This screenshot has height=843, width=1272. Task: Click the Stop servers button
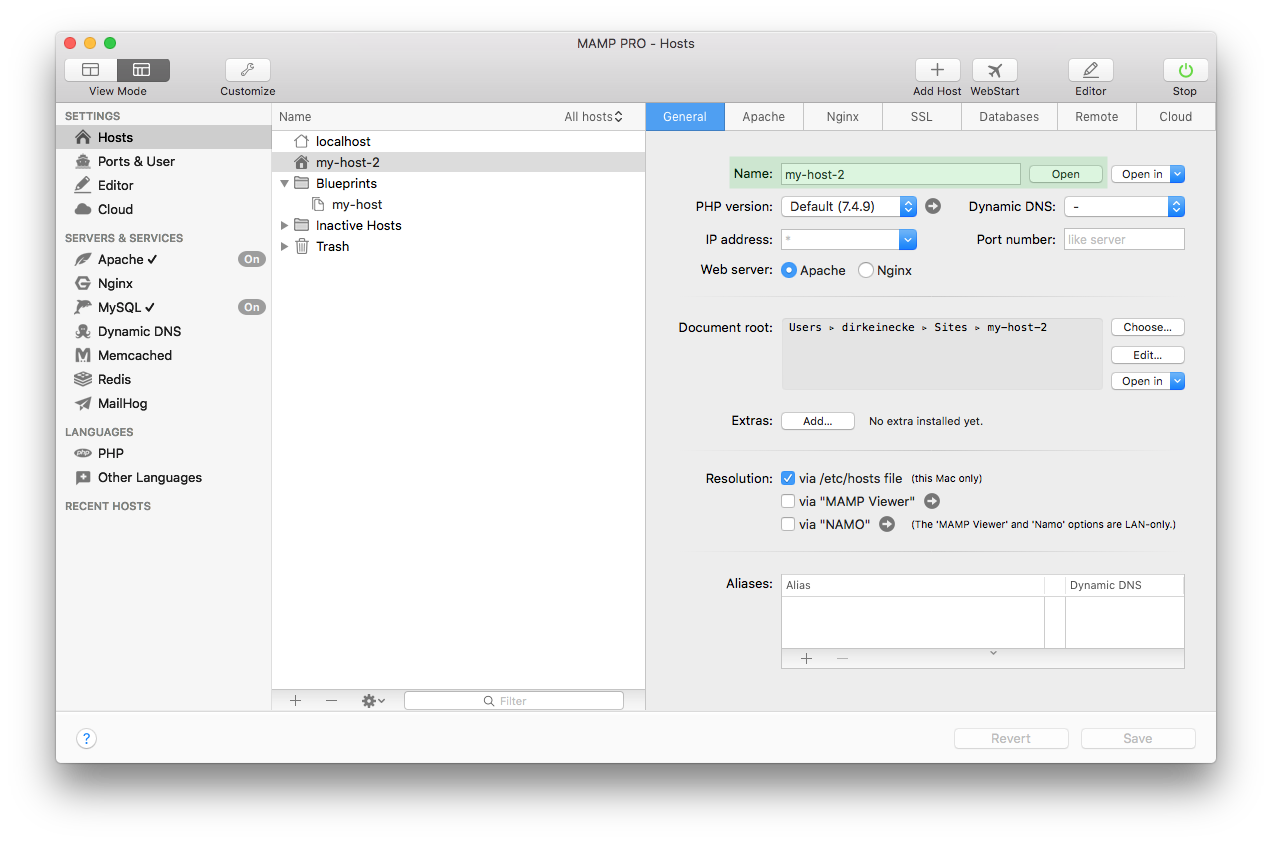point(1184,71)
